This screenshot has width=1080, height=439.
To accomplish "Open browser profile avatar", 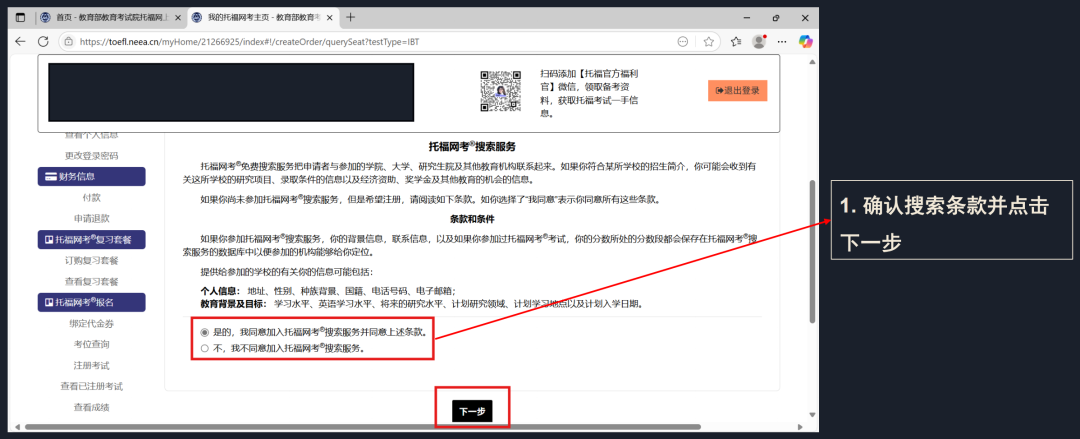I will point(759,41).
